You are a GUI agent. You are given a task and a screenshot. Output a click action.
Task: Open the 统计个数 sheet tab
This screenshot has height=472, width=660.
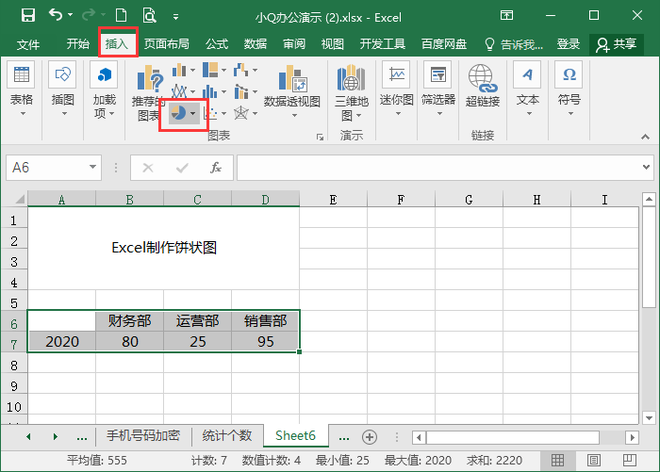click(x=227, y=436)
